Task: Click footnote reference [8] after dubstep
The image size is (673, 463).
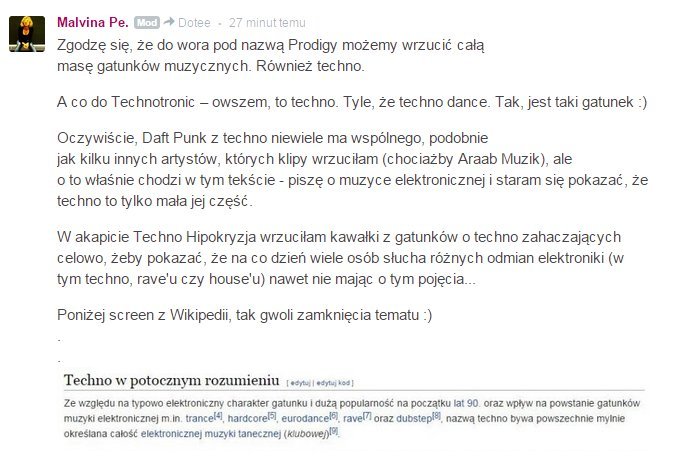Action: [x=436, y=414]
